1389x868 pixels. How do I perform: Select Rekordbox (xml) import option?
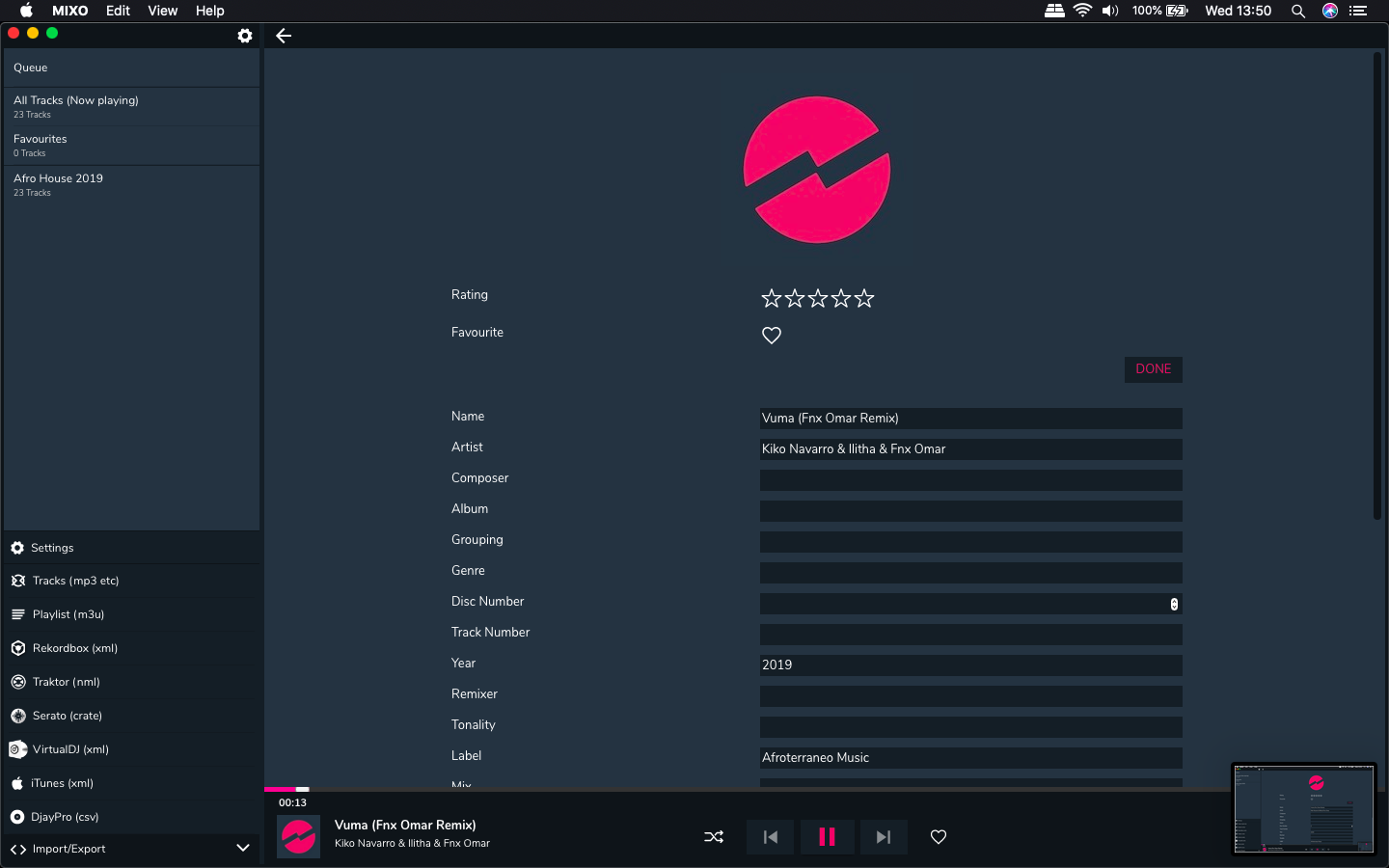tap(75, 648)
